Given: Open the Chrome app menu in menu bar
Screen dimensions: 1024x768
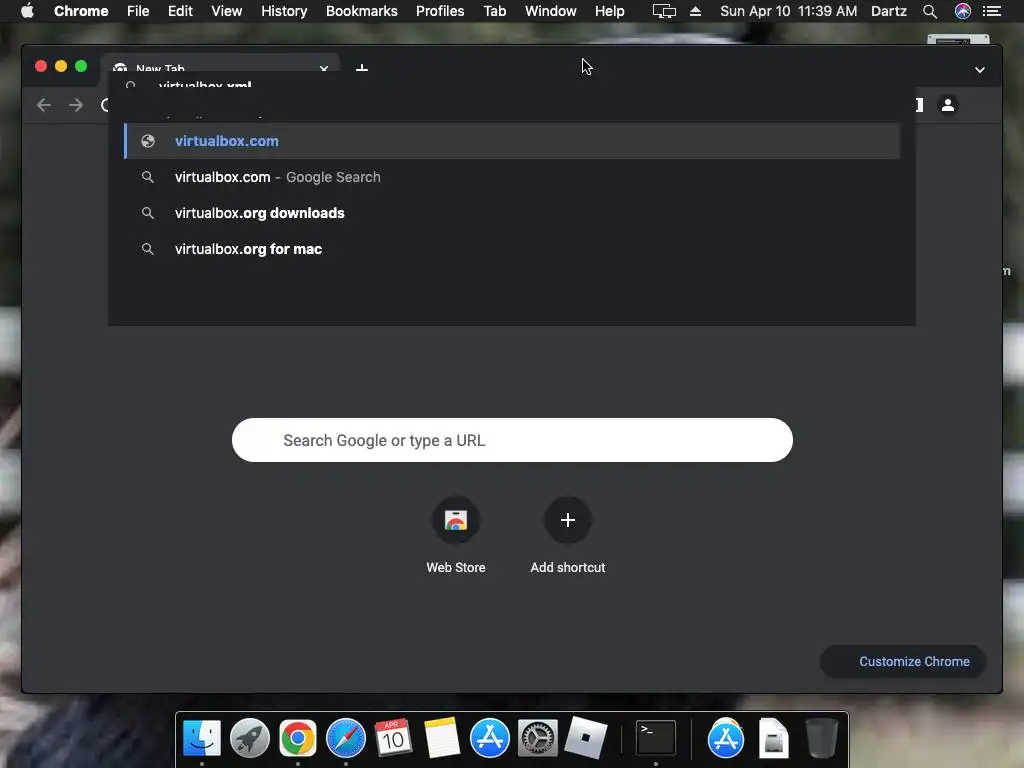Looking at the screenshot, I should (81, 11).
